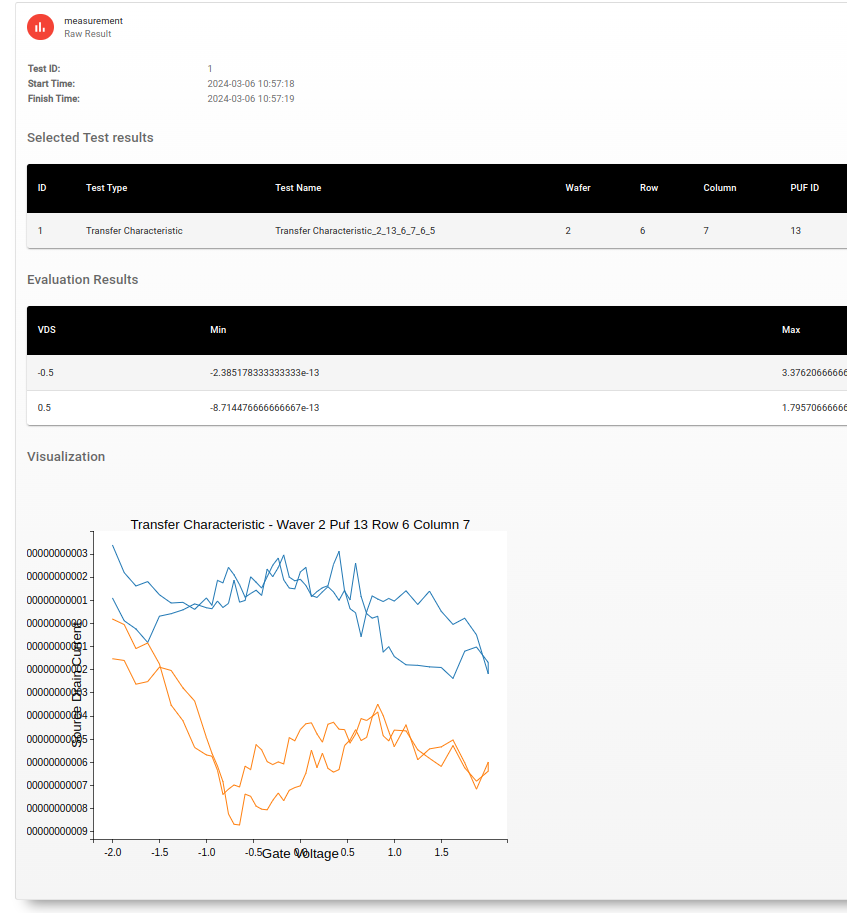Click the 'Evaluation Results' section heading
The width and height of the screenshot is (847, 913).
[x=82, y=280]
